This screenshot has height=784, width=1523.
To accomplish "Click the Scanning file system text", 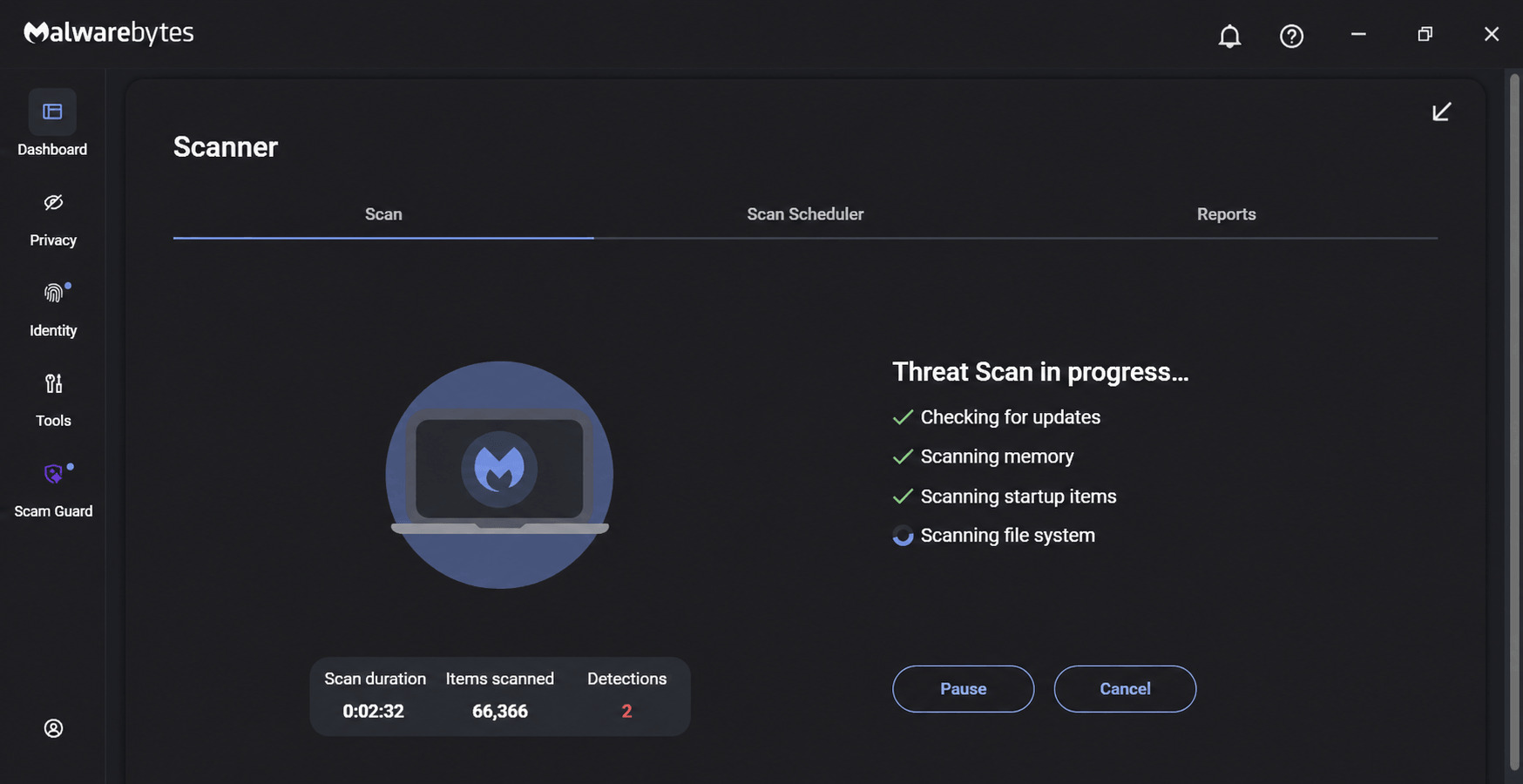I will (1008, 536).
